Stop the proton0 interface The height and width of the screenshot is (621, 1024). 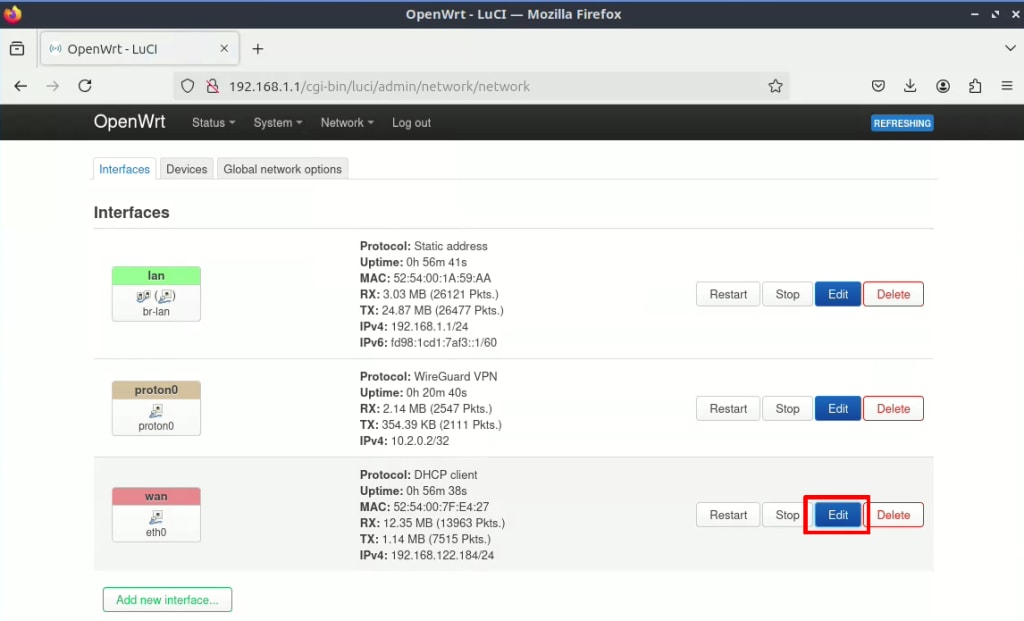coord(788,409)
